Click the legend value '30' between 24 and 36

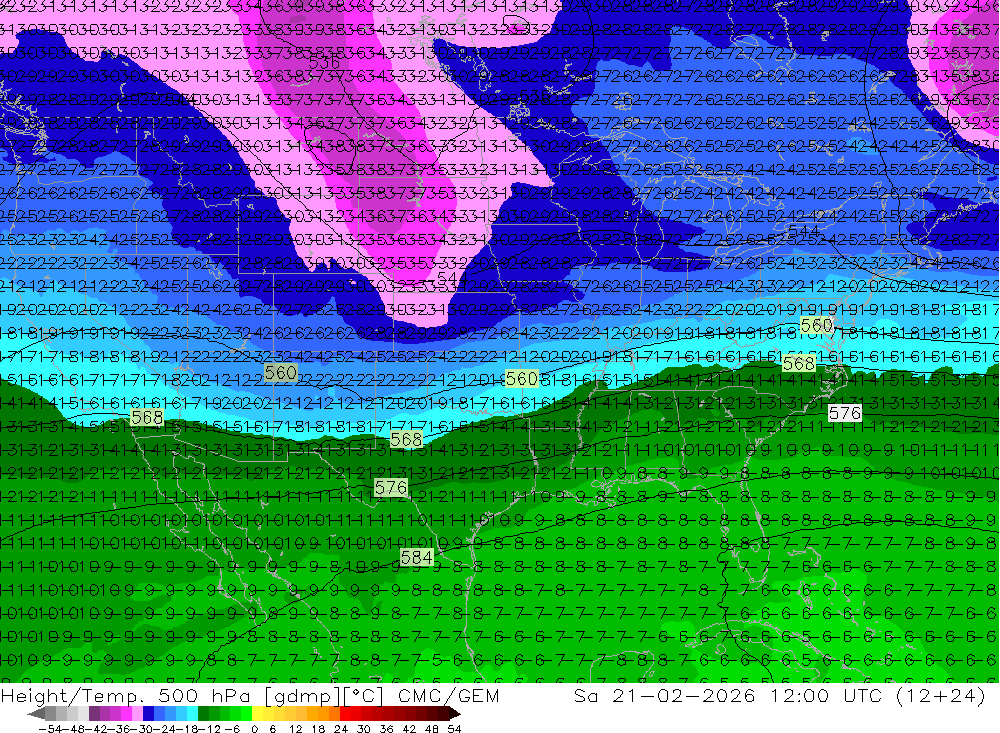pos(363,729)
